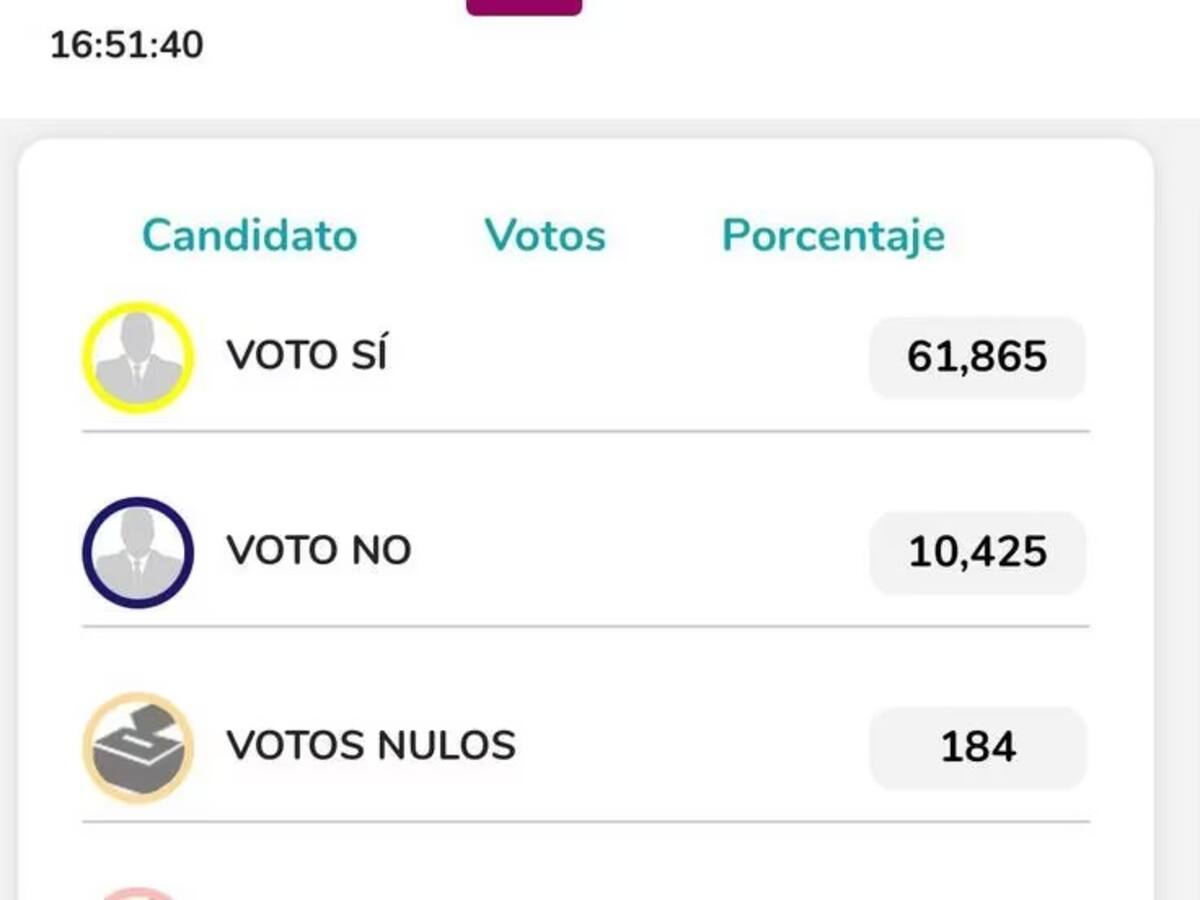Click the divider line below VOTOS NULOS
Screen dimensions: 1200x900
click(x=585, y=822)
